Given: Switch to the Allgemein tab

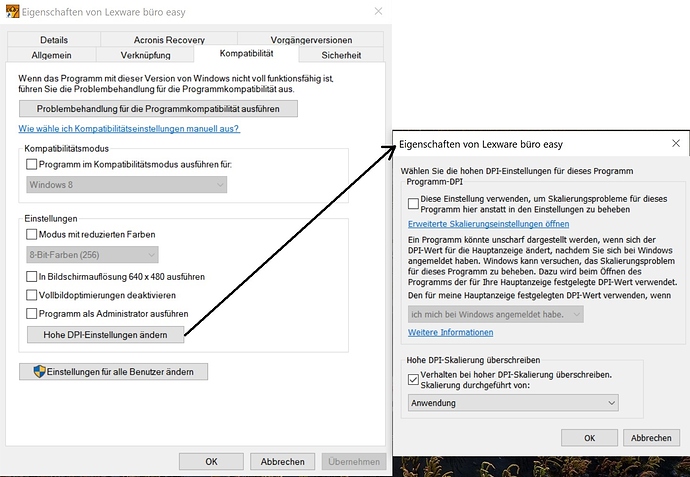Looking at the screenshot, I should coord(51,55).
